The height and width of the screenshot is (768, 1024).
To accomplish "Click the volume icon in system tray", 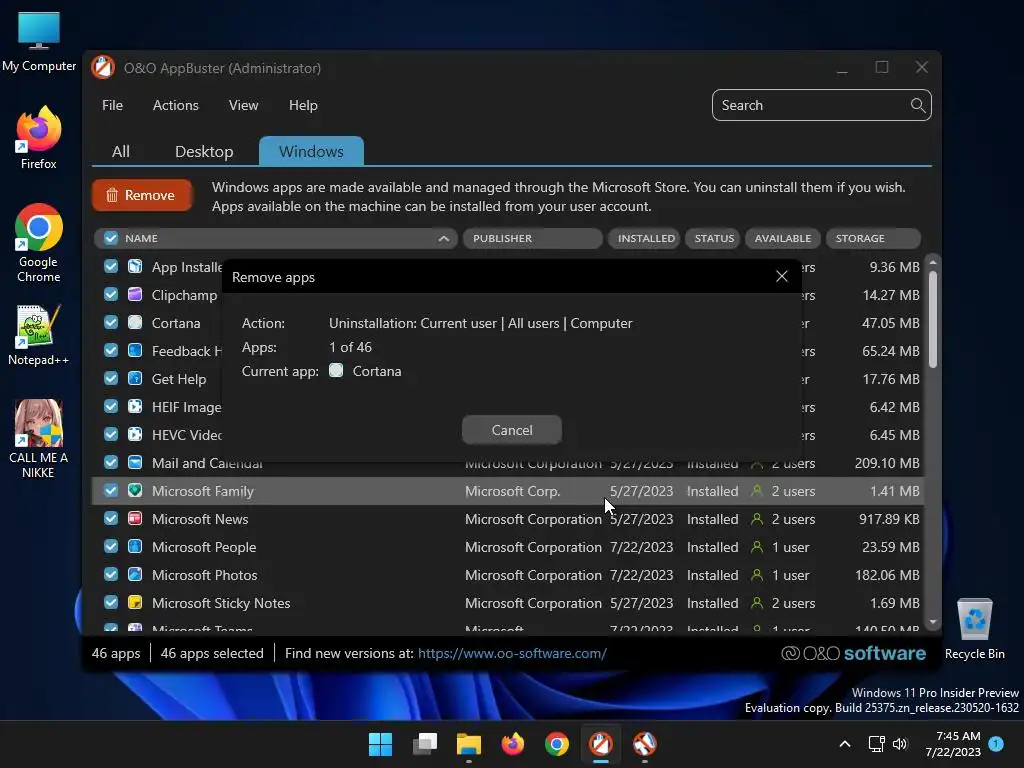I will coord(900,744).
